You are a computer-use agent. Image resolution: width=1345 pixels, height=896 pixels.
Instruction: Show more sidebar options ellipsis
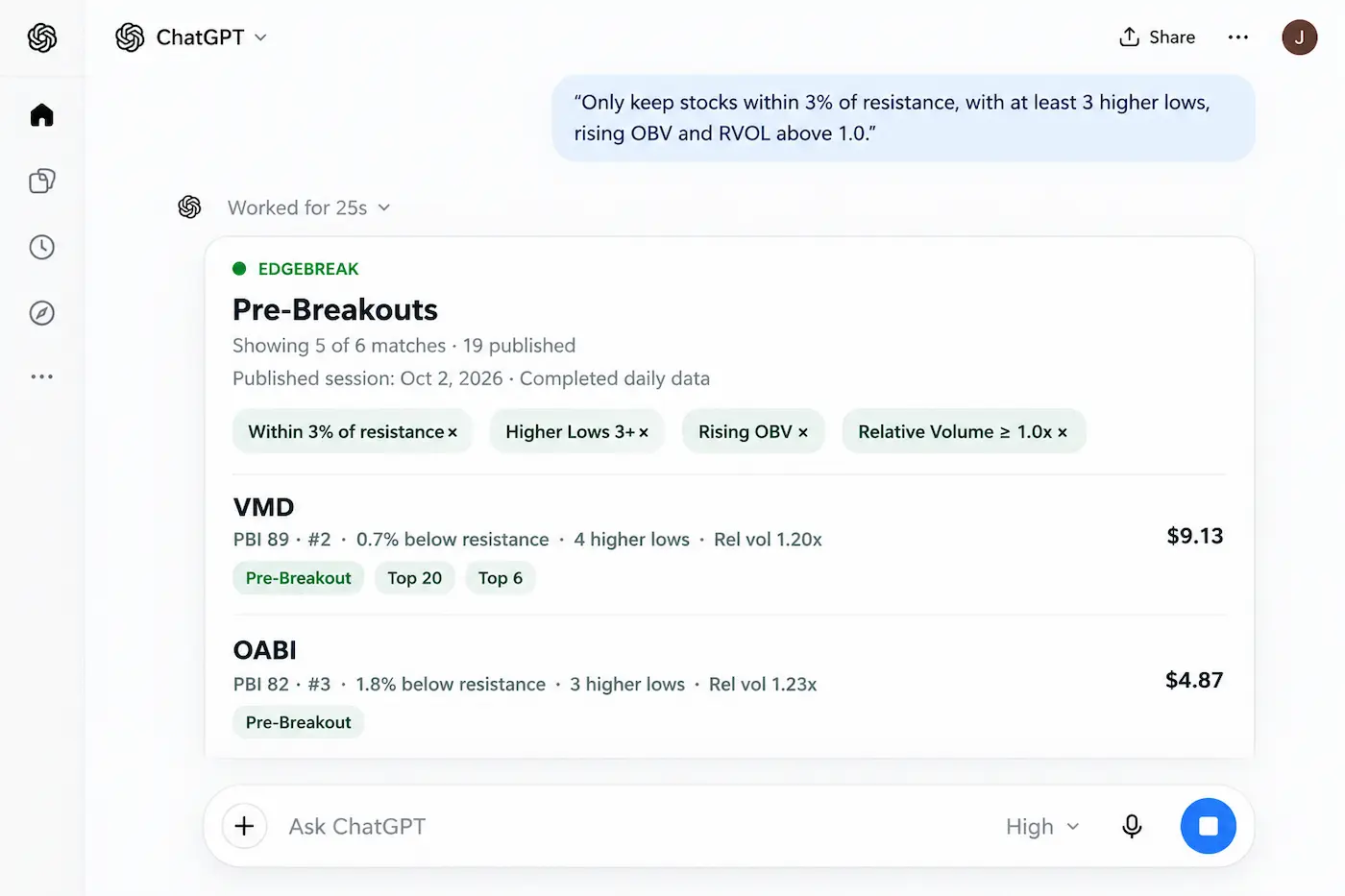(x=42, y=376)
